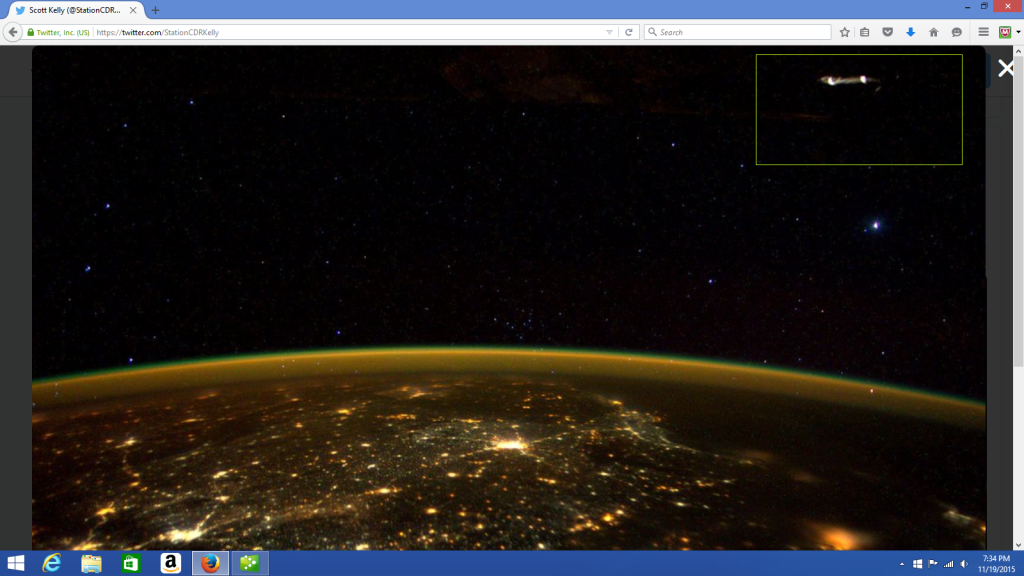Open the Firefox hamburger menu
The width and height of the screenshot is (1024, 576).
tap(983, 32)
